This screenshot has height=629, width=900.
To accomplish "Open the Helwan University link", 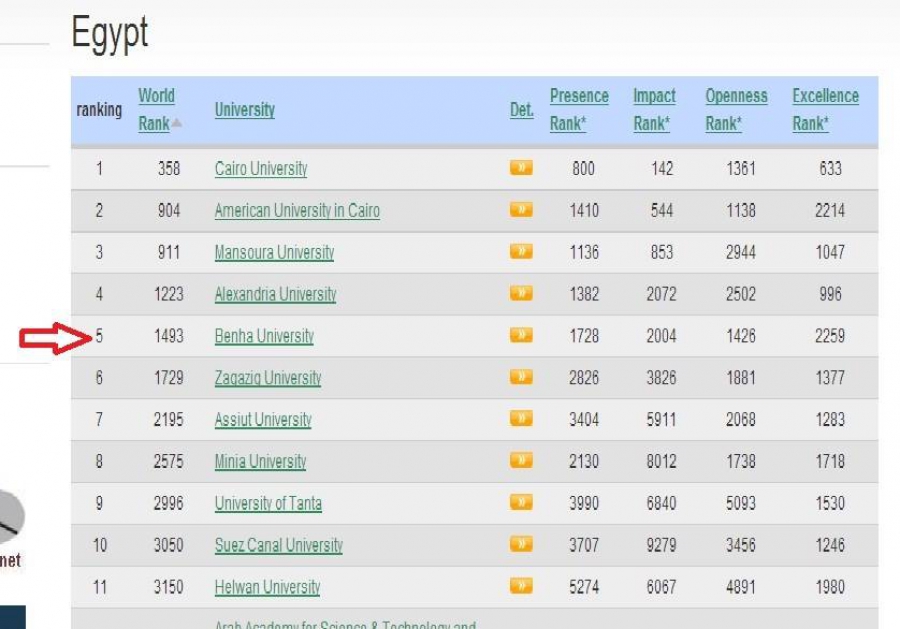I will tap(267, 588).
